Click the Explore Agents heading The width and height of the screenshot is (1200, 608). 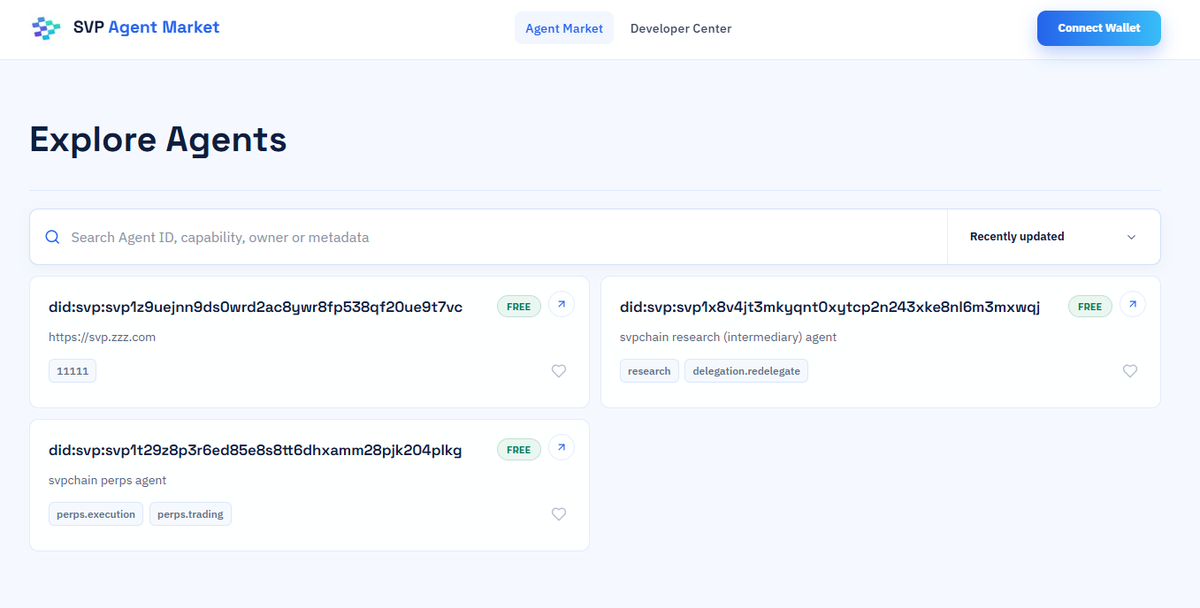158,139
